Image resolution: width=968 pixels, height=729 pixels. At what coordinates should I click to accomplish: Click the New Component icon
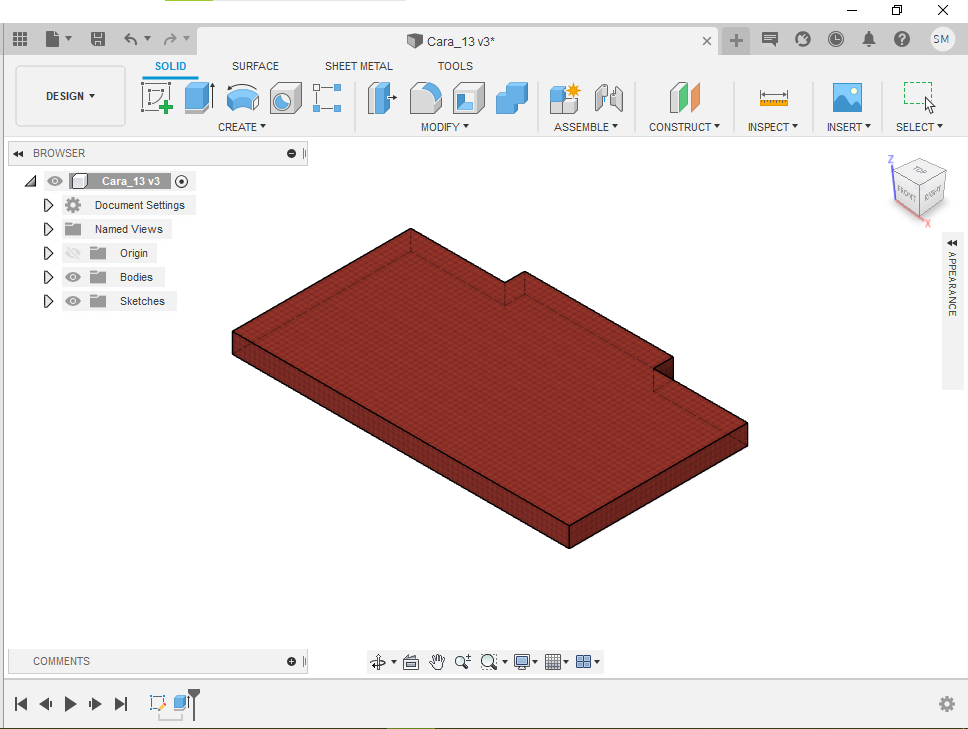(x=565, y=98)
